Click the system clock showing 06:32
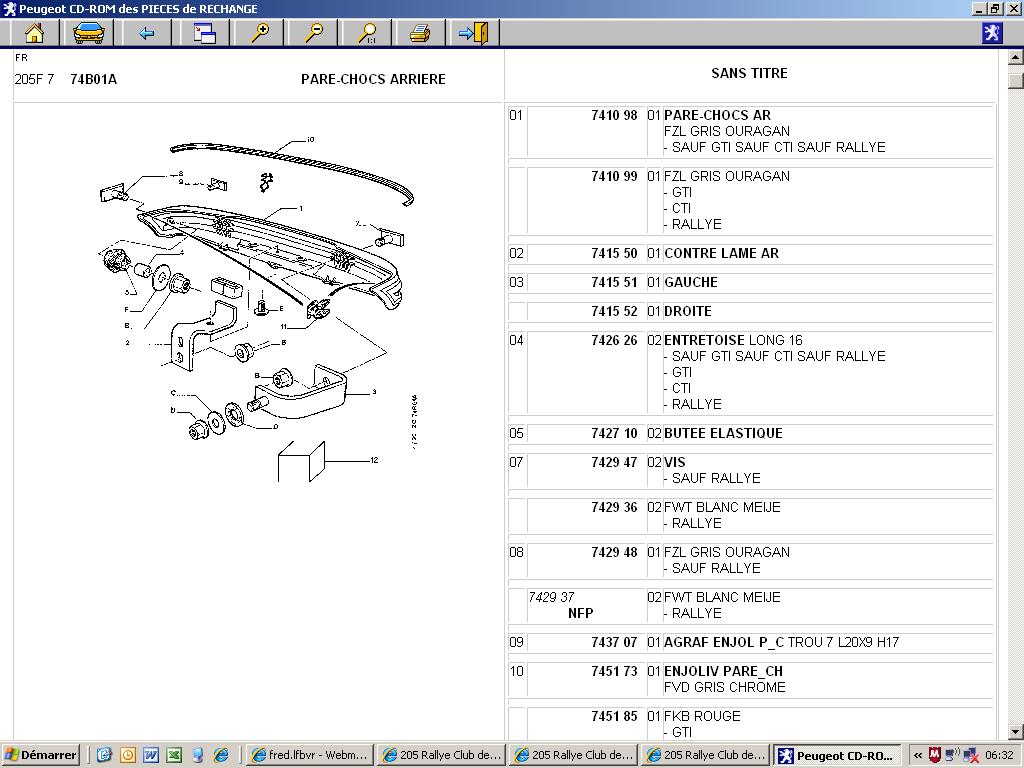The image size is (1024, 768). tap(999, 755)
